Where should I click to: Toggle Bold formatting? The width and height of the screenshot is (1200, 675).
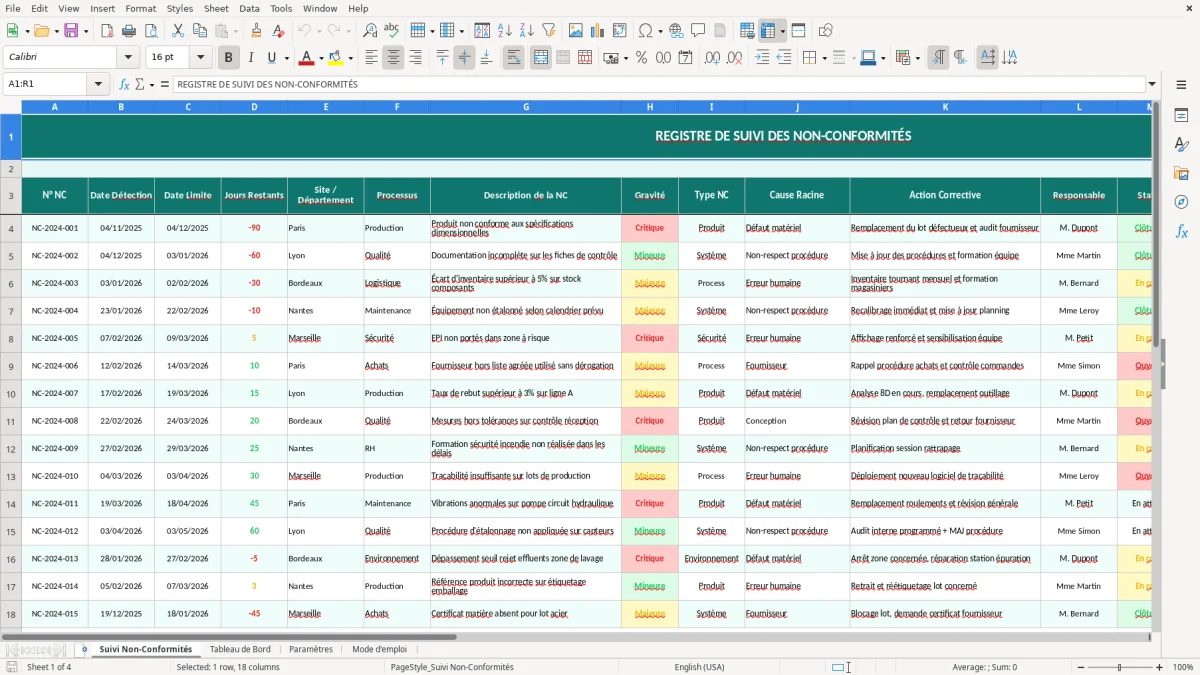[229, 58]
